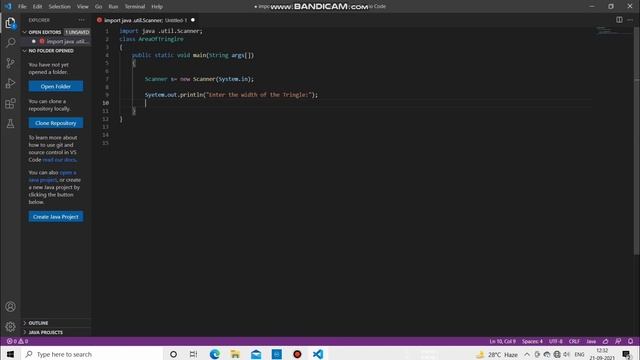Viewport: 640px width, 360px height.
Task: Open the Selection menu
Action: [60, 7]
